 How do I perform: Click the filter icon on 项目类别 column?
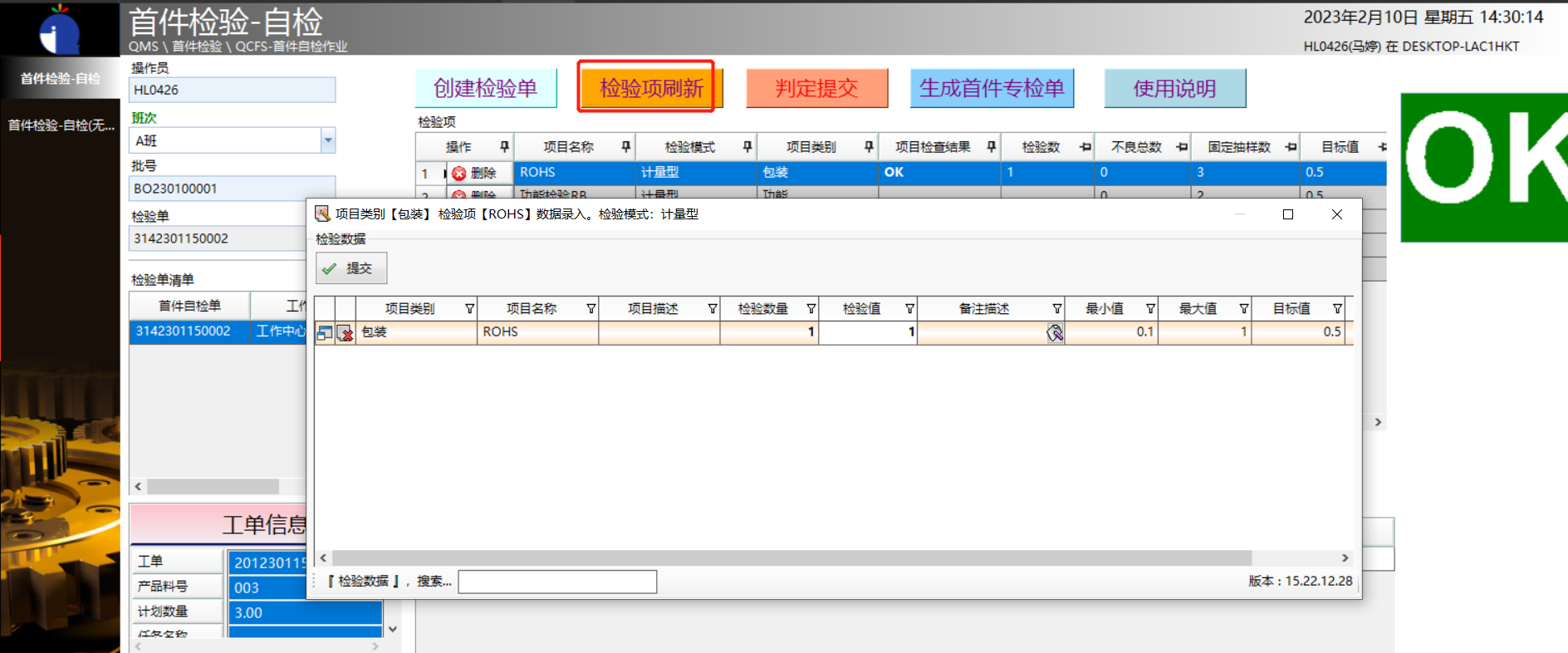tap(469, 309)
